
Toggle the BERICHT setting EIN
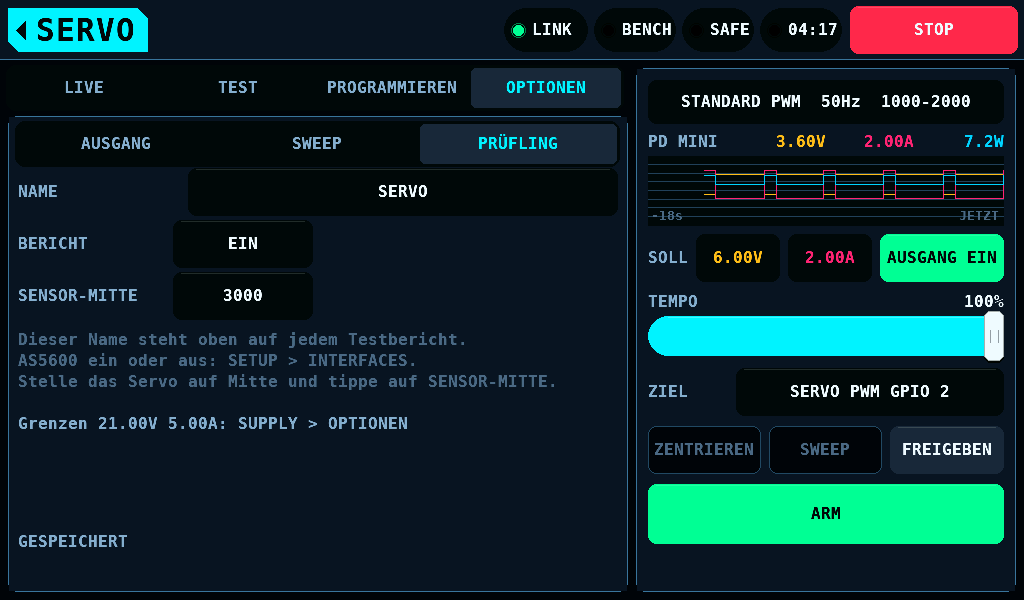click(x=243, y=244)
